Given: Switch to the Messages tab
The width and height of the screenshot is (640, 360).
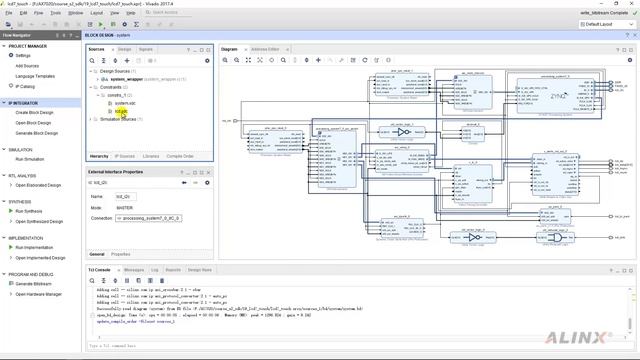Looking at the screenshot, I should pyautogui.click(x=134, y=270).
